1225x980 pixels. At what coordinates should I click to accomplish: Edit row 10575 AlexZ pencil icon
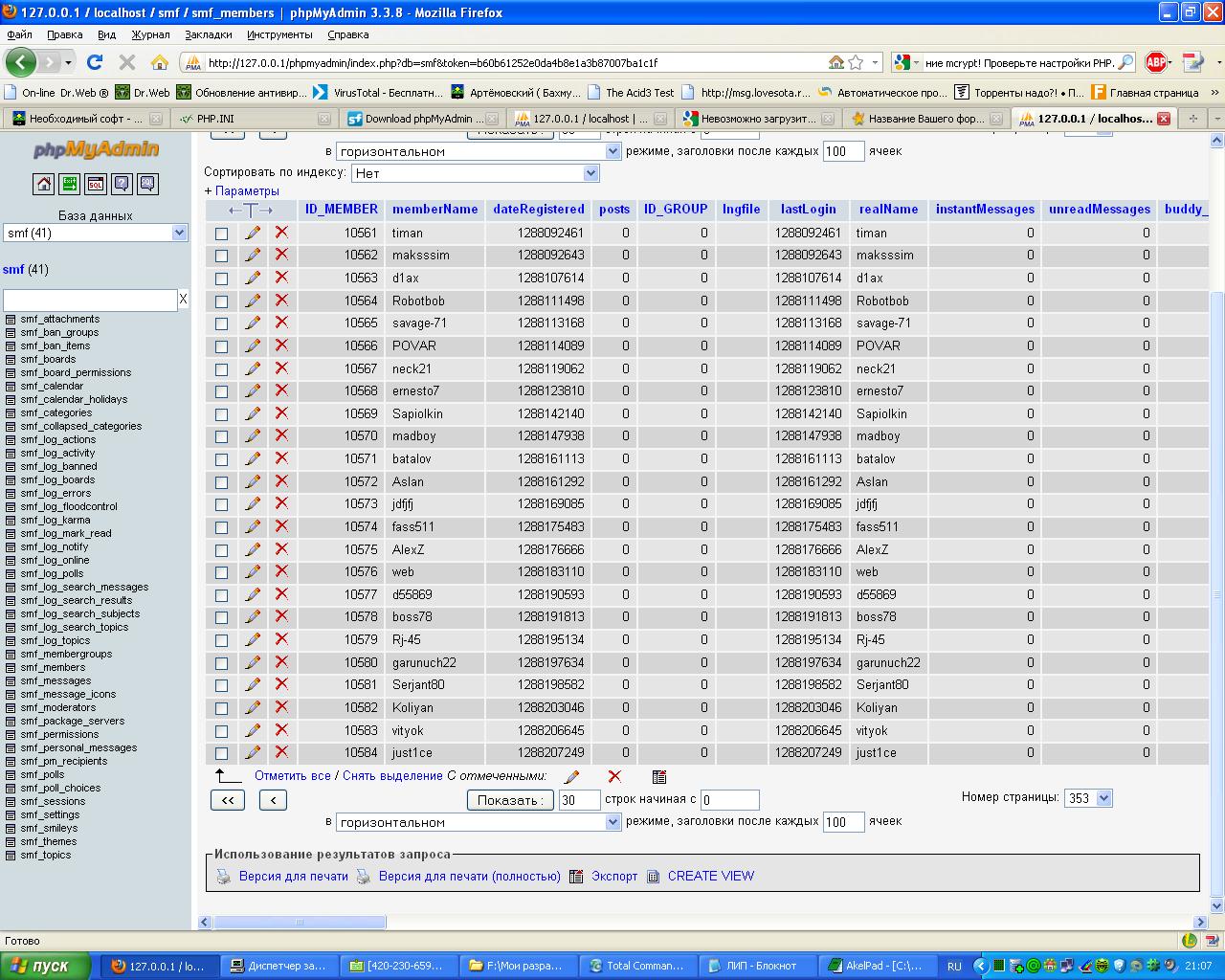point(253,549)
